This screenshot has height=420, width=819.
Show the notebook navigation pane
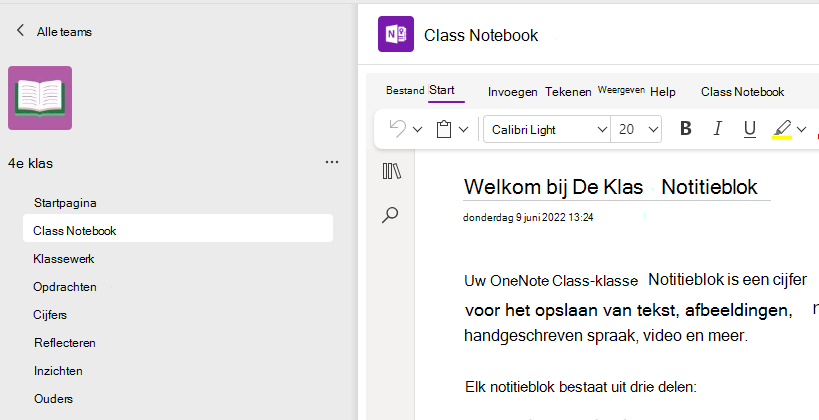392,171
